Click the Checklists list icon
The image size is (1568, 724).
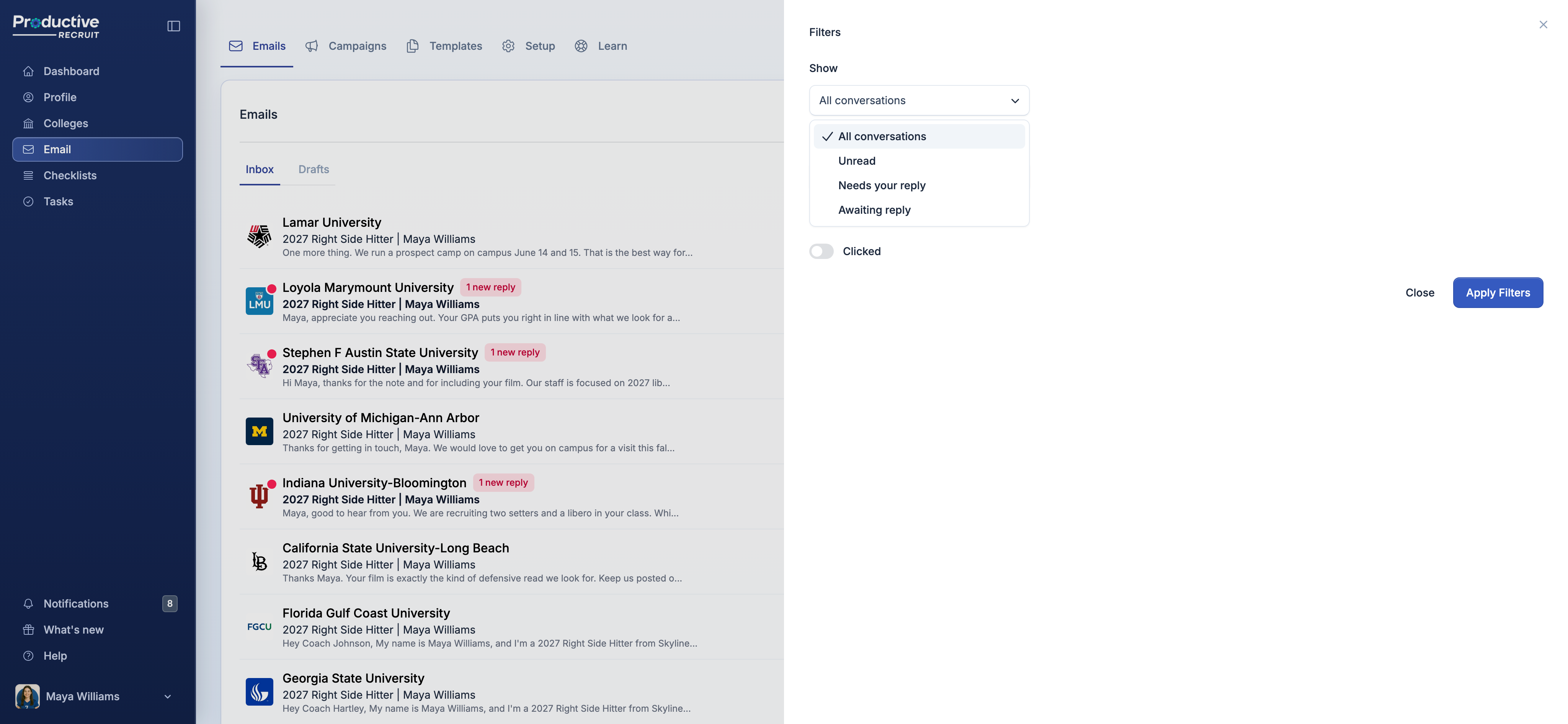(x=28, y=175)
